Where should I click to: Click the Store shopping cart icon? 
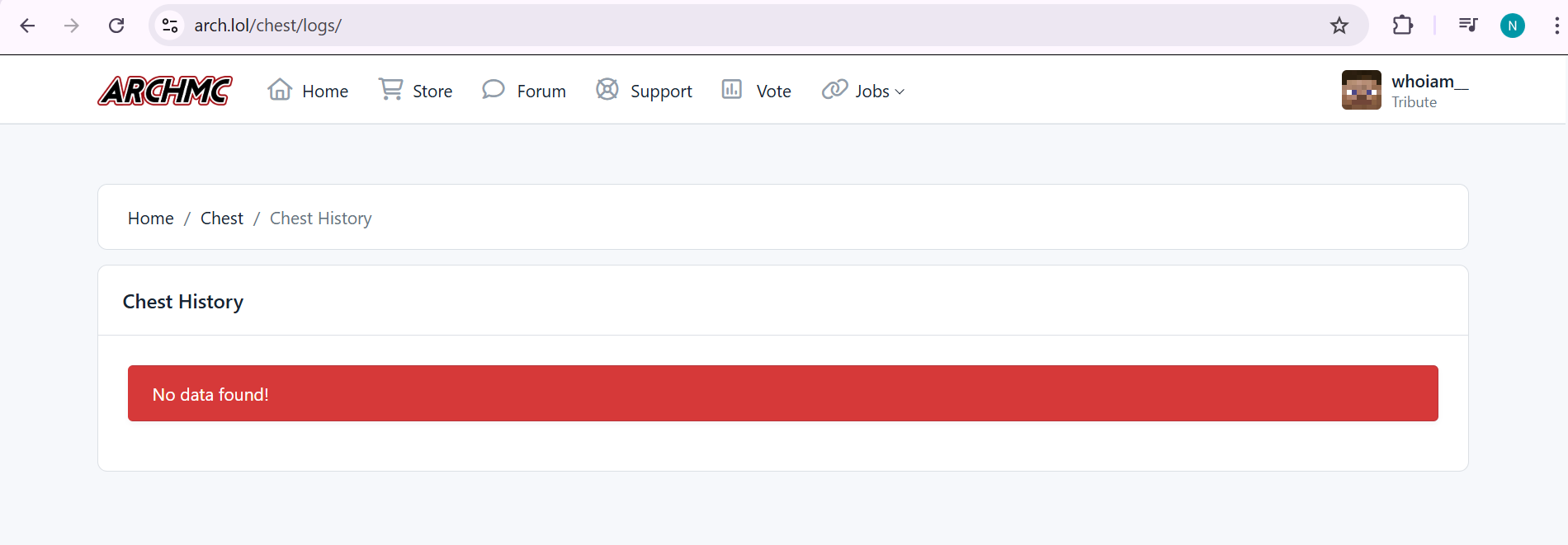(390, 89)
